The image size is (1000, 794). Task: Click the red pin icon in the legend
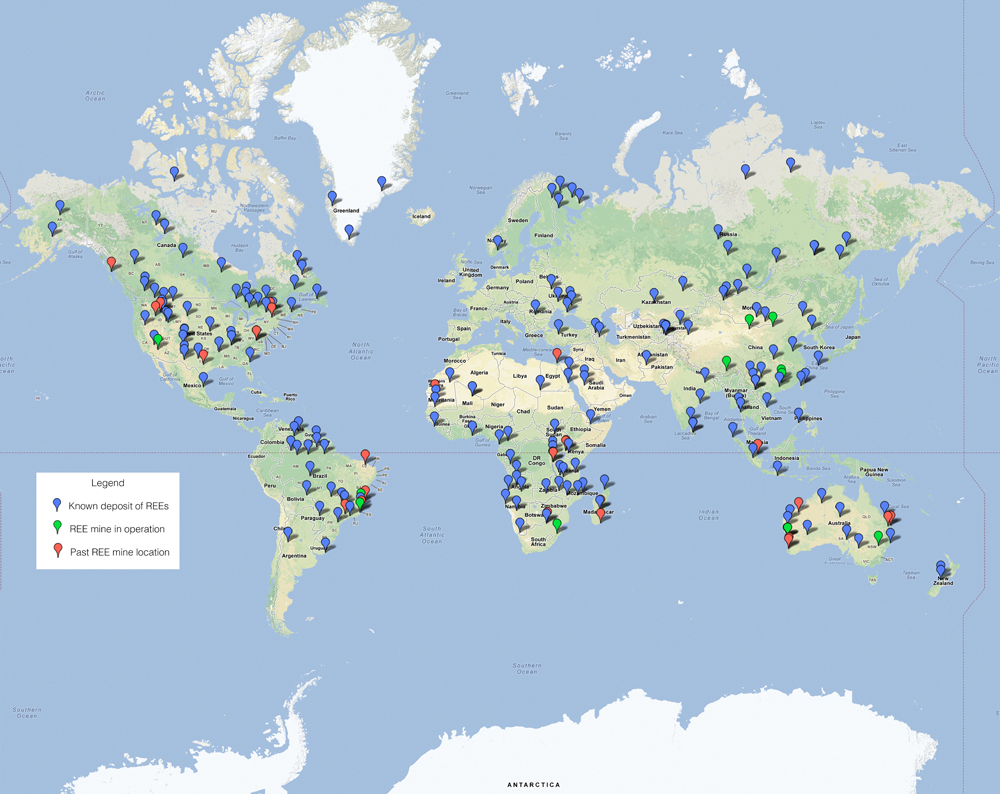coord(57,550)
